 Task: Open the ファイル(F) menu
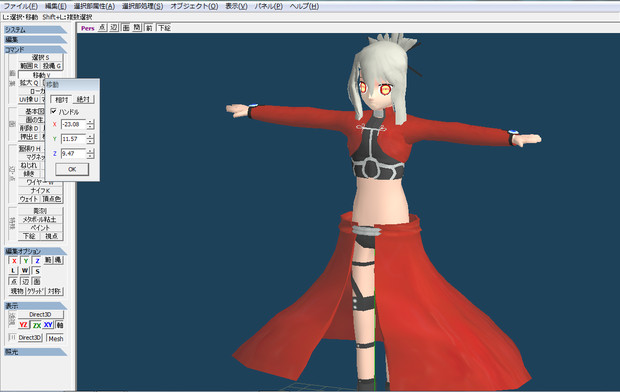tap(21, 6)
